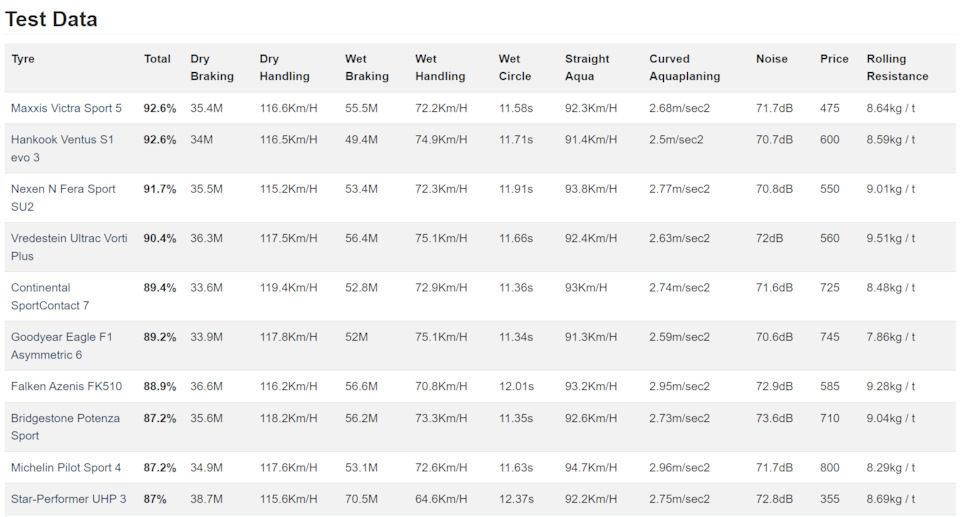This screenshot has width=960, height=517.
Task: Click the Noise column header
Action: (x=771, y=59)
